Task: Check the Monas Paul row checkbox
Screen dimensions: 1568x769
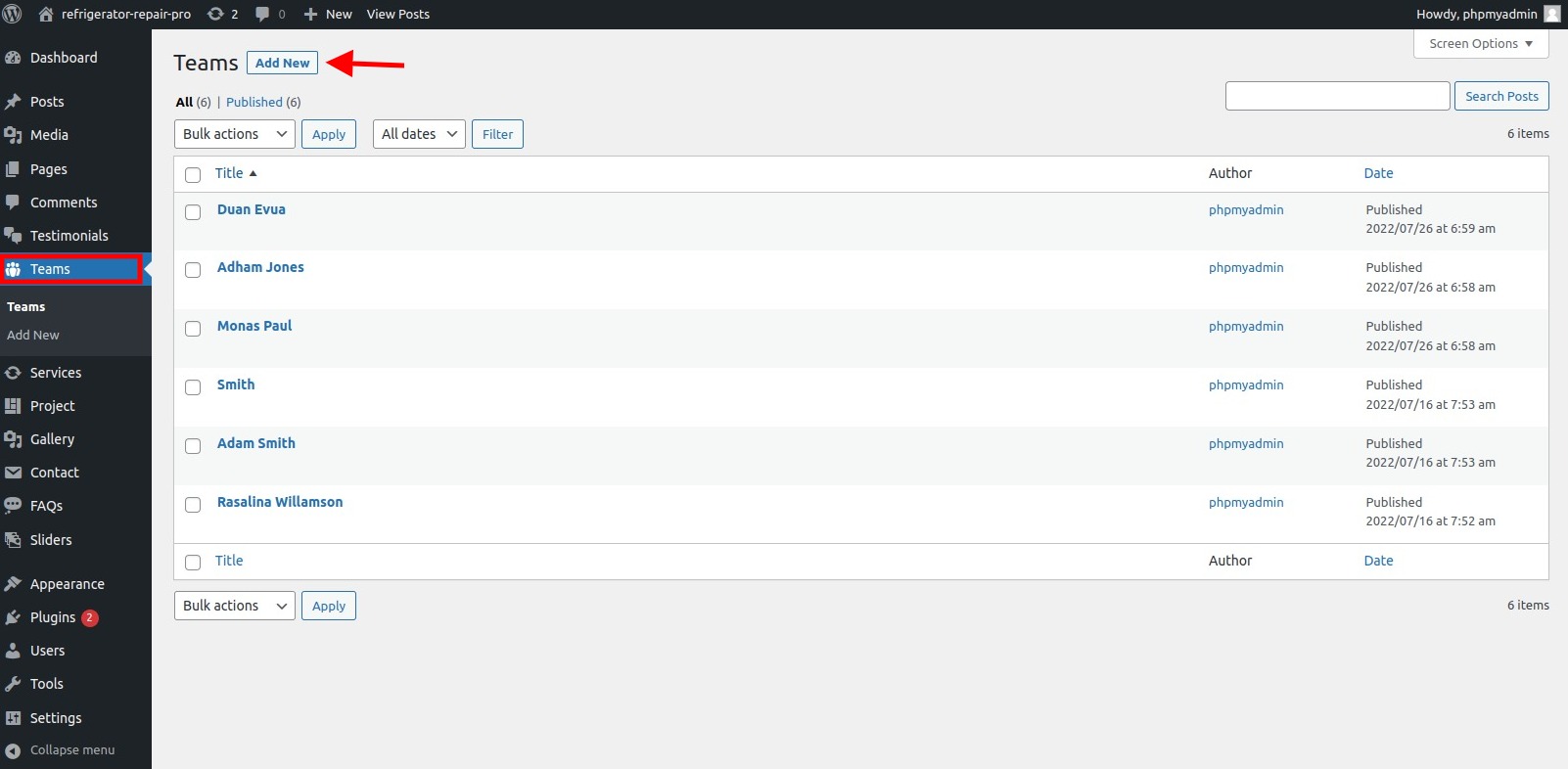Action: 193,329
